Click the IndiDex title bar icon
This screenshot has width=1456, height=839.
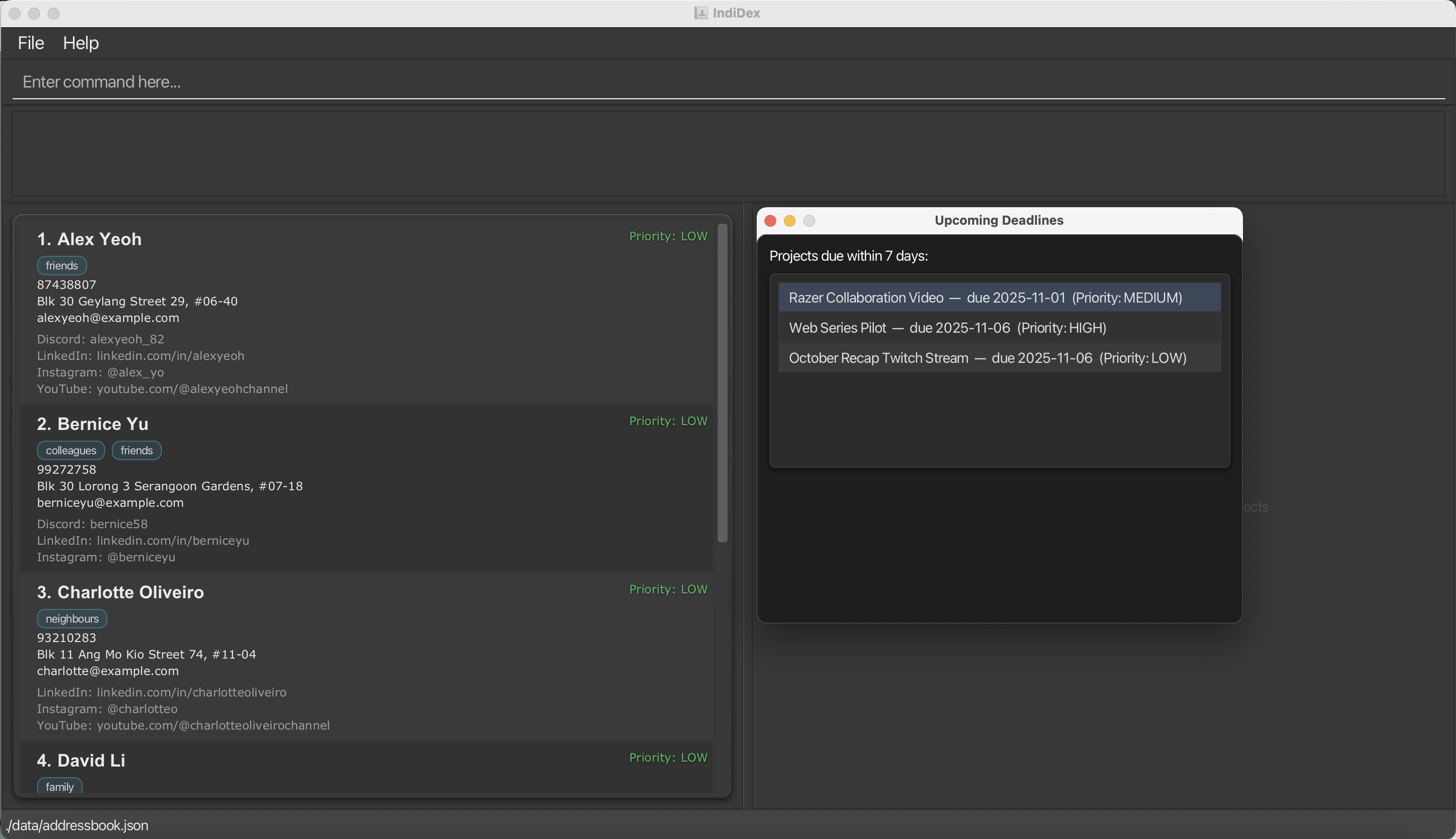[701, 13]
